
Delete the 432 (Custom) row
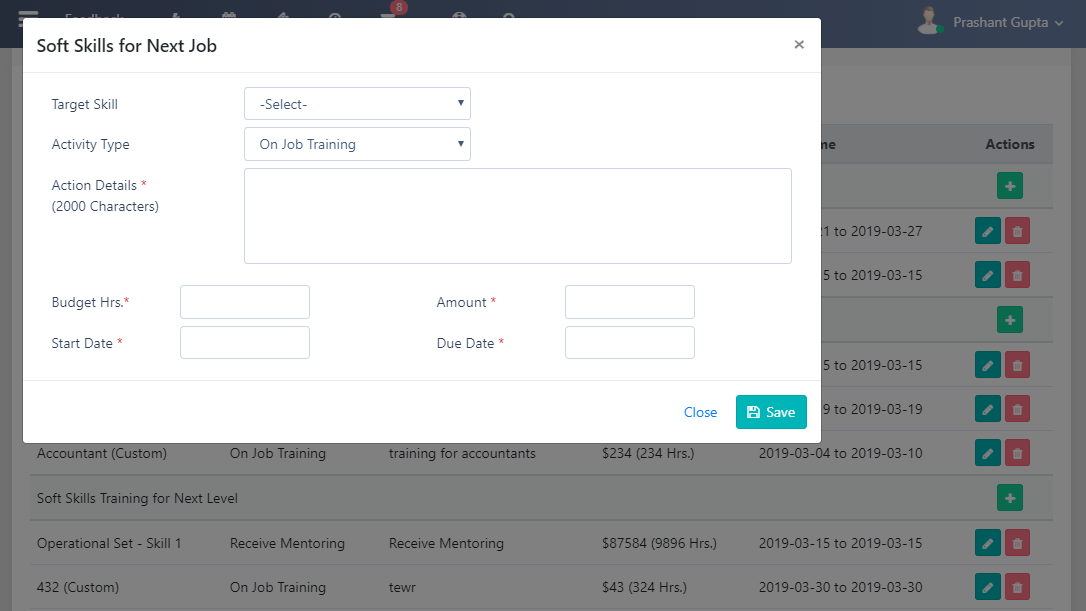click(1017, 587)
